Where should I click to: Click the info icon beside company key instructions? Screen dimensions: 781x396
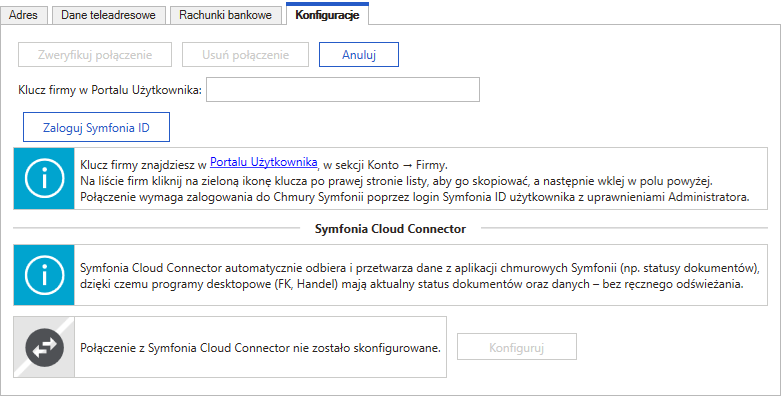(x=44, y=178)
